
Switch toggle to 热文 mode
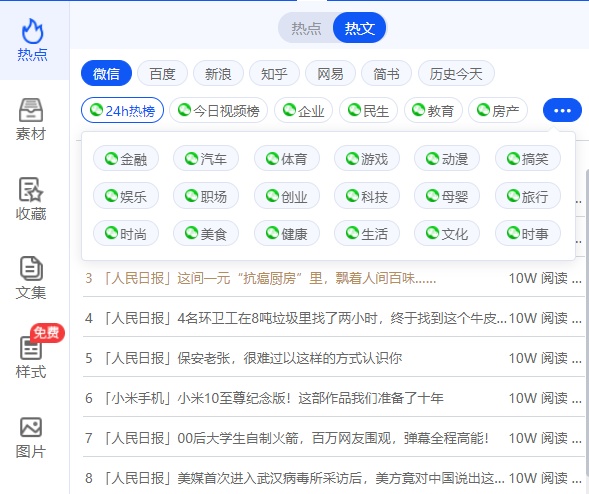tap(359, 28)
